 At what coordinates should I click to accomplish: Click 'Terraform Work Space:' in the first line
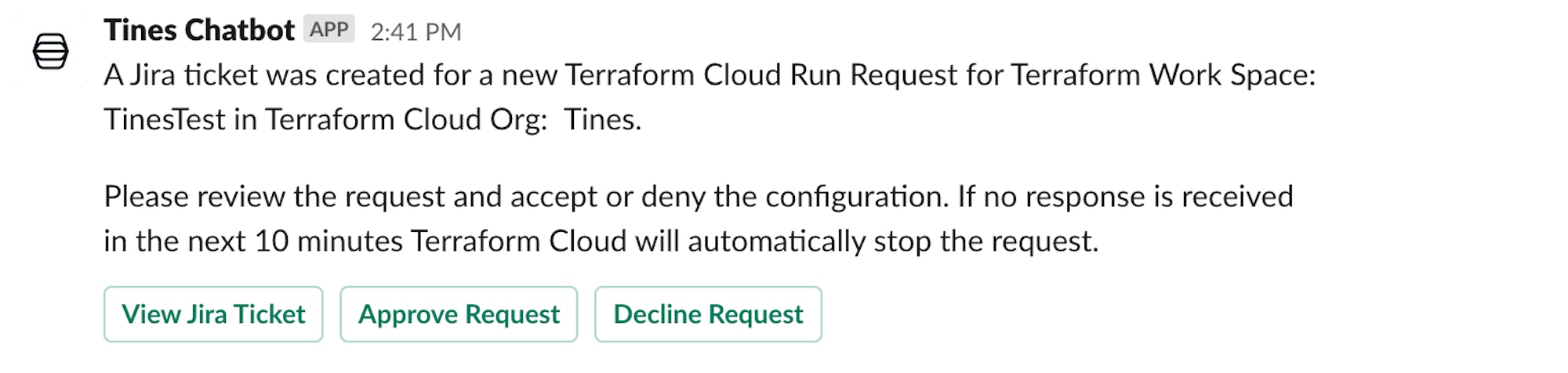coord(1163,75)
